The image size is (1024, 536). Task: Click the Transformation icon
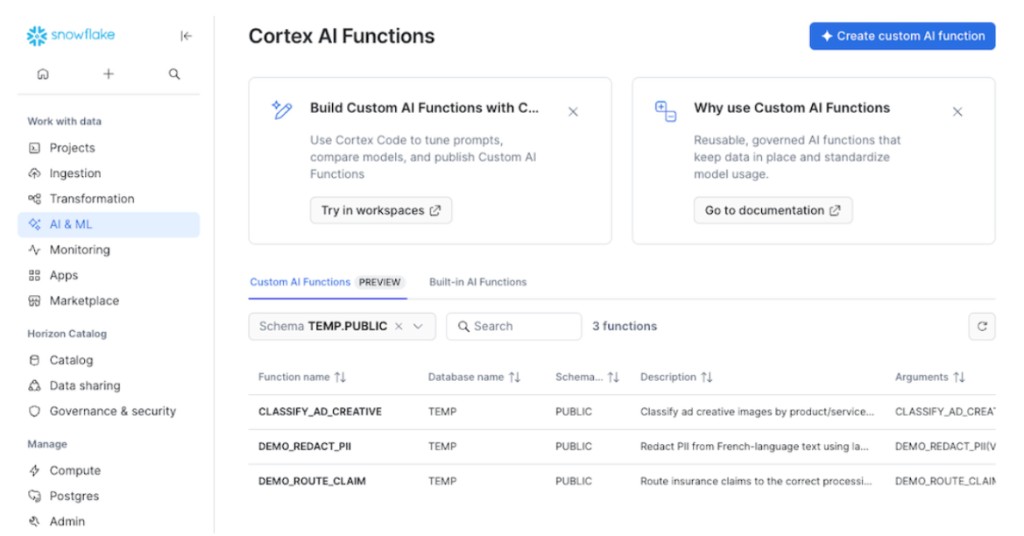click(35, 199)
